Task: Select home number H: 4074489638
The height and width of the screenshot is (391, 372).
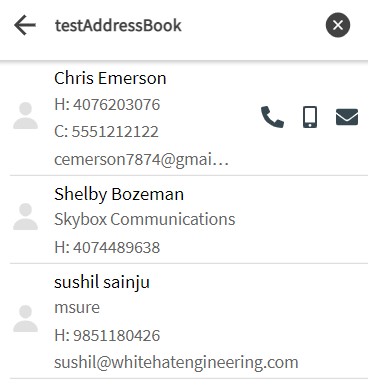Action: [x=107, y=248]
